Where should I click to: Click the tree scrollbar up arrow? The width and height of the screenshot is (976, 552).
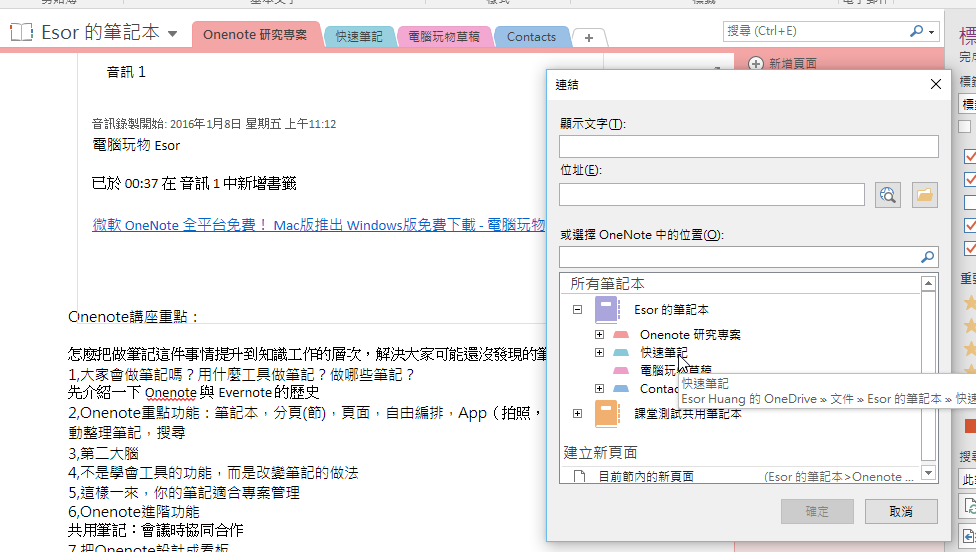[x=928, y=284]
